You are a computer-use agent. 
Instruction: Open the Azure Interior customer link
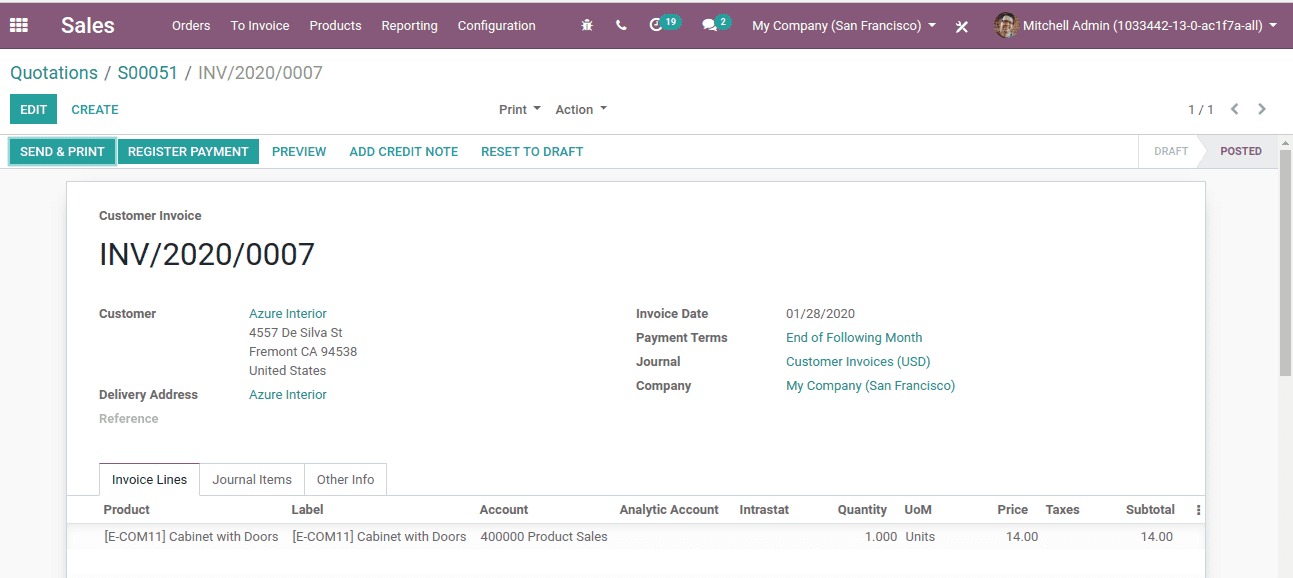pyautogui.click(x=288, y=314)
